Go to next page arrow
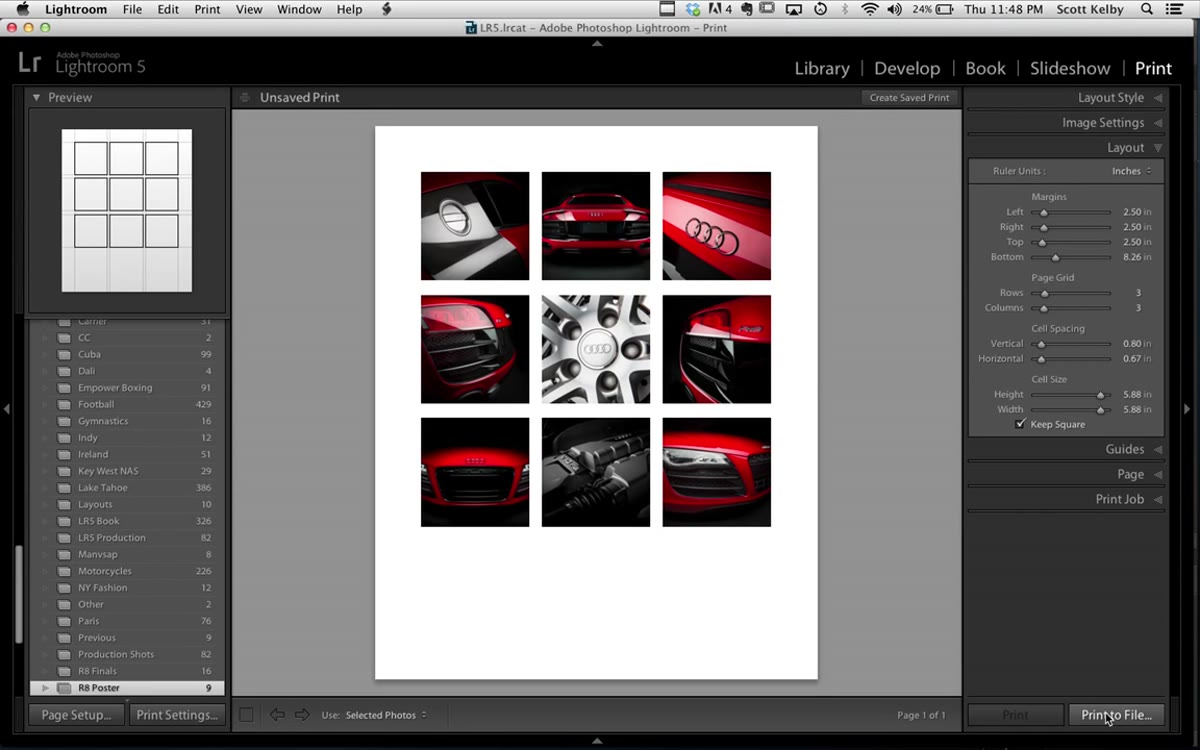 tap(301, 715)
